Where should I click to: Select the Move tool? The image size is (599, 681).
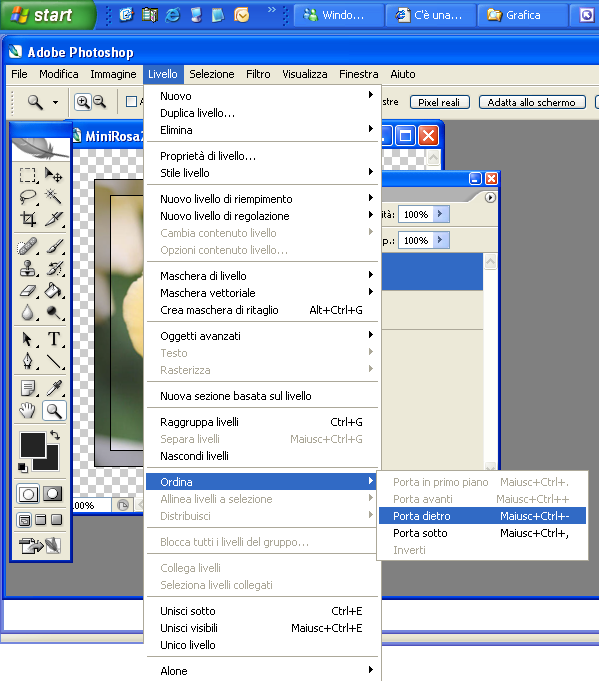click(53, 175)
